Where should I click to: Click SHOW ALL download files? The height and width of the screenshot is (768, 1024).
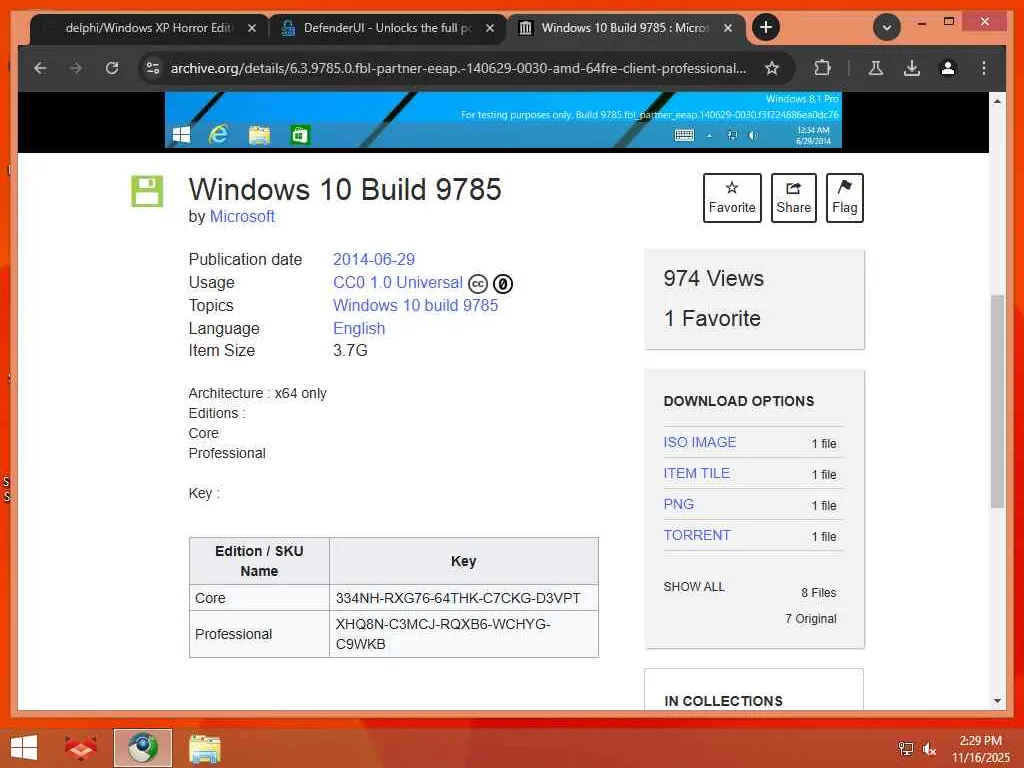694,586
